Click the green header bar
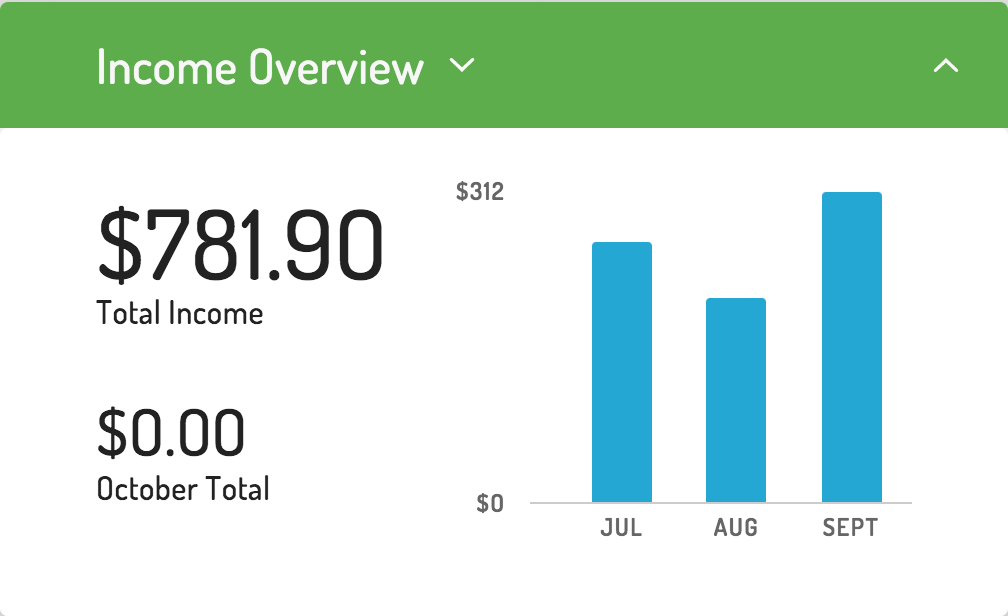This screenshot has width=1008, height=616. coord(504,64)
